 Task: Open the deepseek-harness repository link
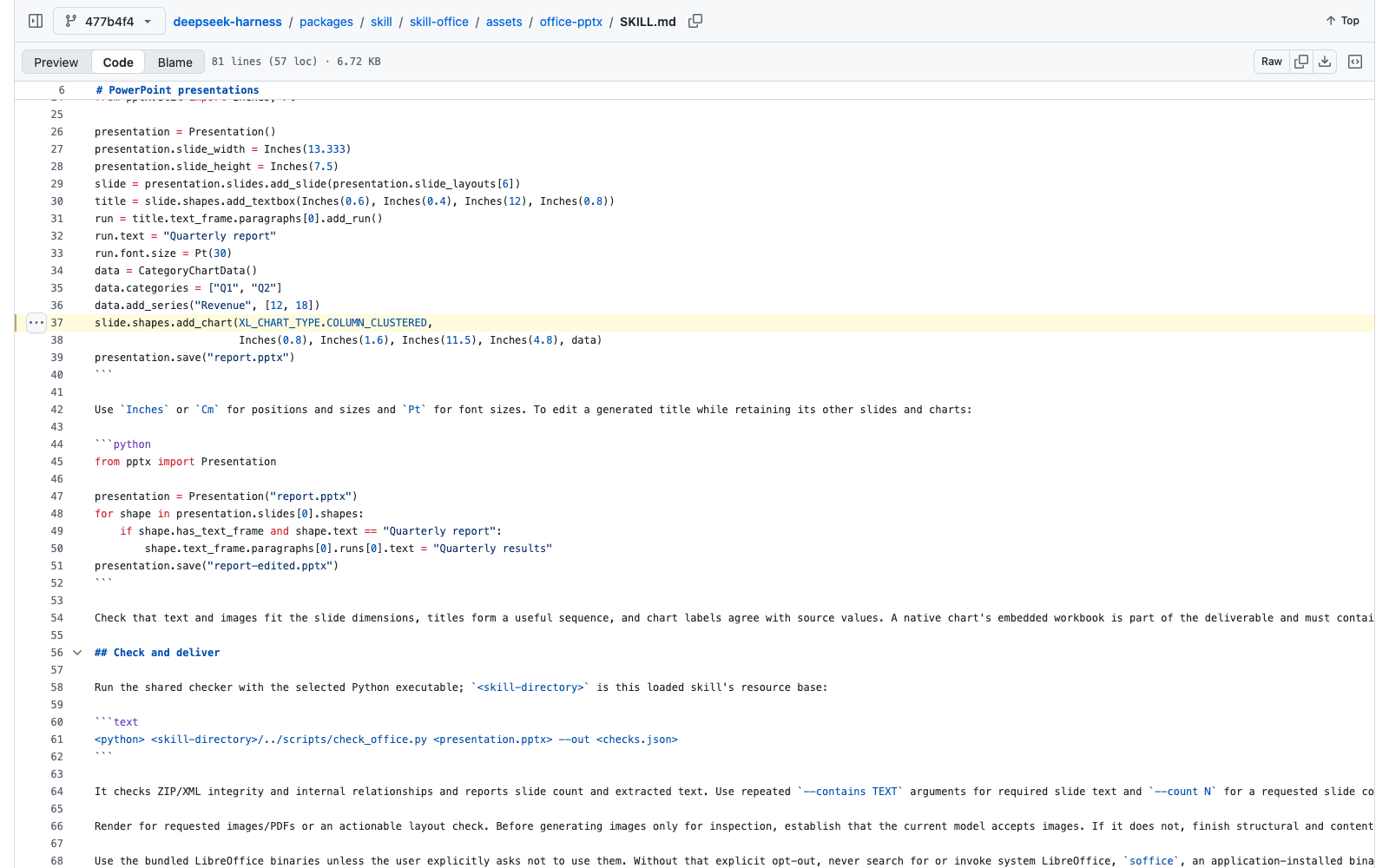227,22
